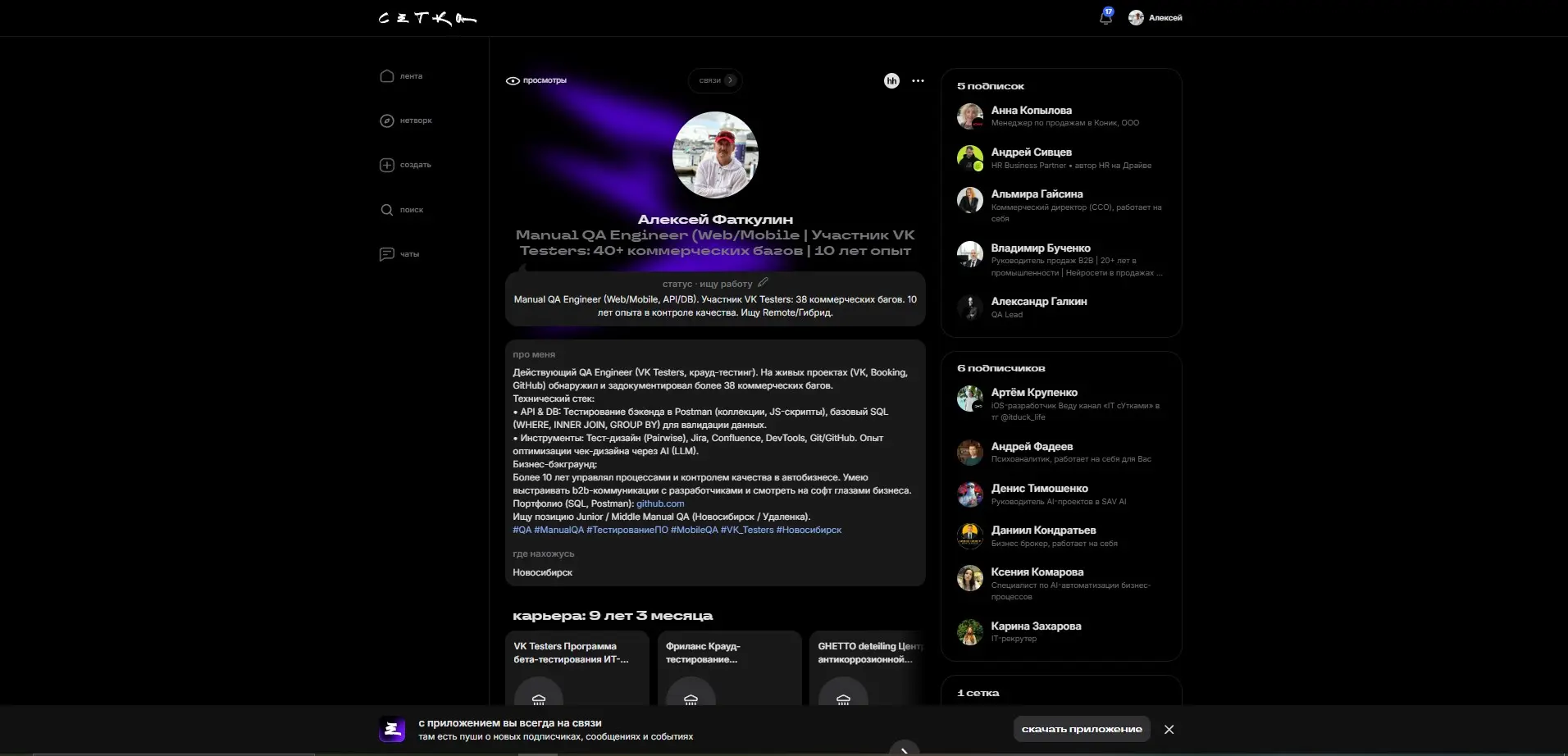Viewport: 1568px width, 756px height.
Task: Open the 6 подписчиков list header
Action: coord(1001,368)
